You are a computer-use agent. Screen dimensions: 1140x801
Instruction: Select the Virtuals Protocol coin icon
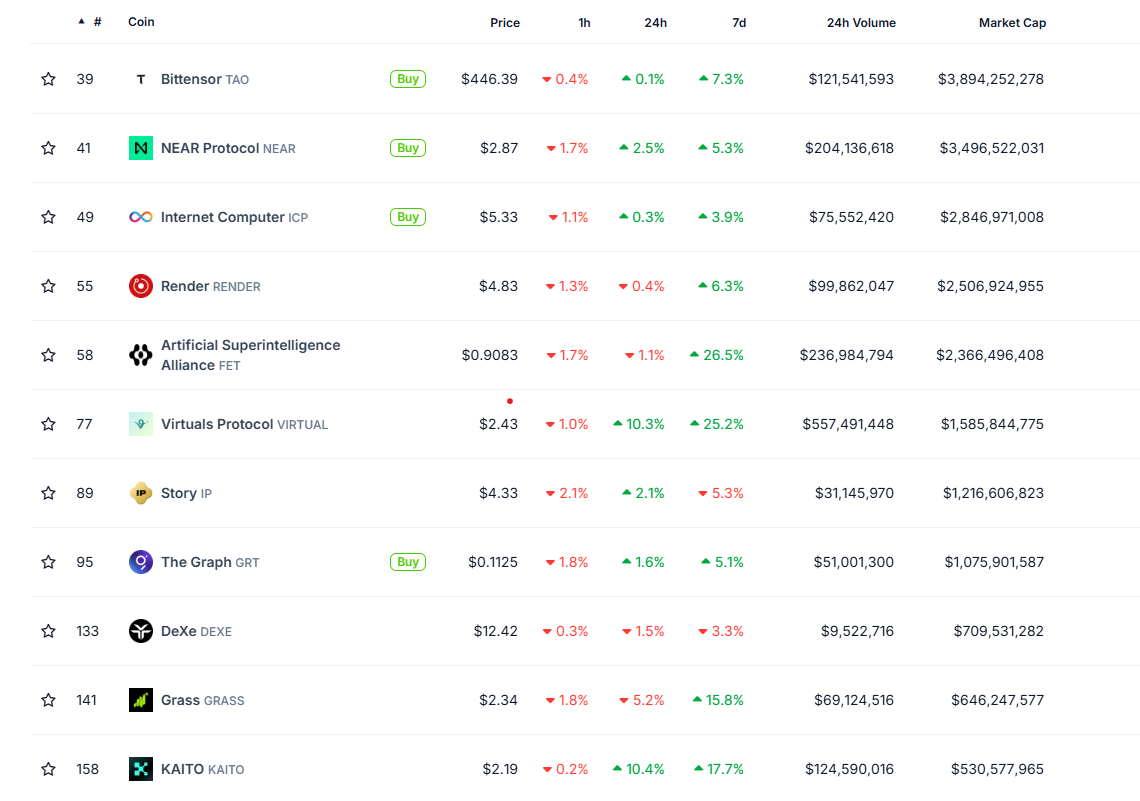point(140,424)
